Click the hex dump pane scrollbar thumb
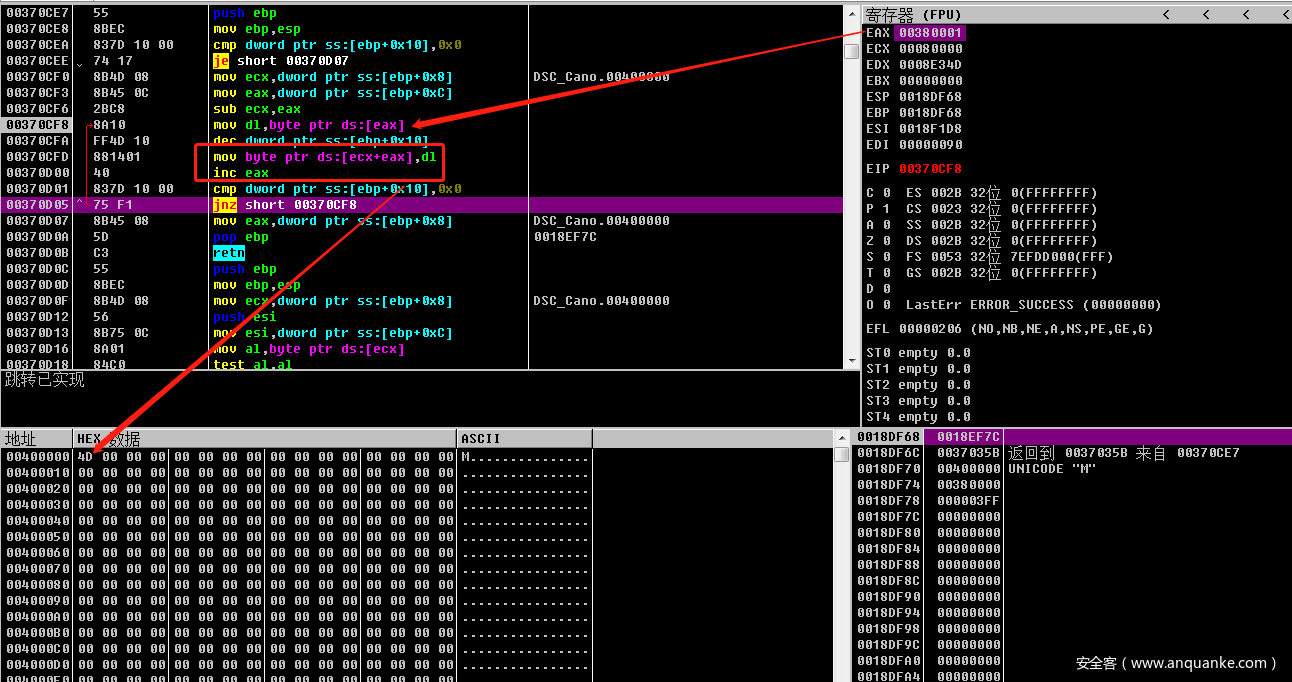This screenshot has width=1292, height=682. tap(842, 456)
